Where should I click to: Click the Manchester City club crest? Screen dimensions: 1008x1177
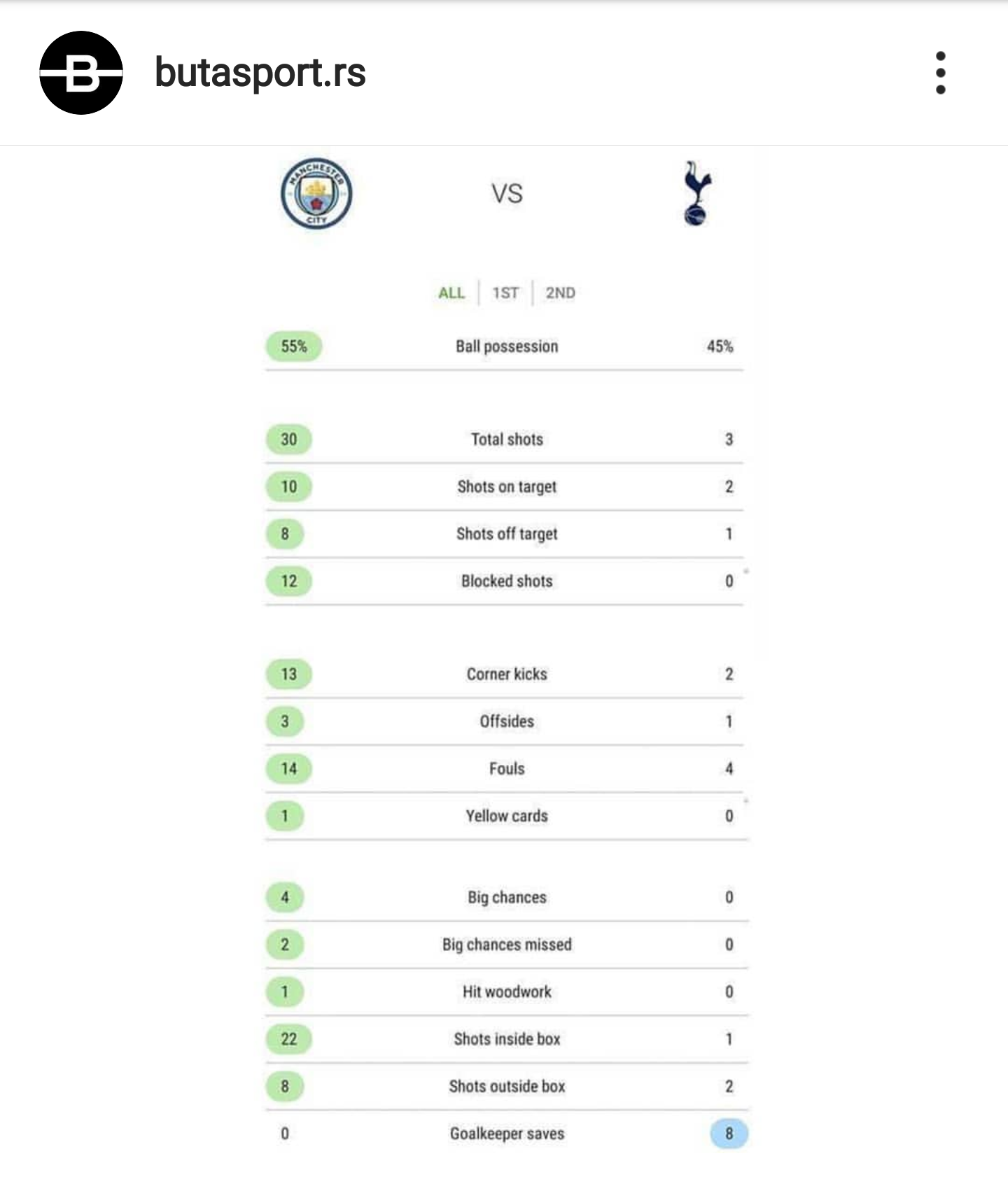[x=316, y=192]
